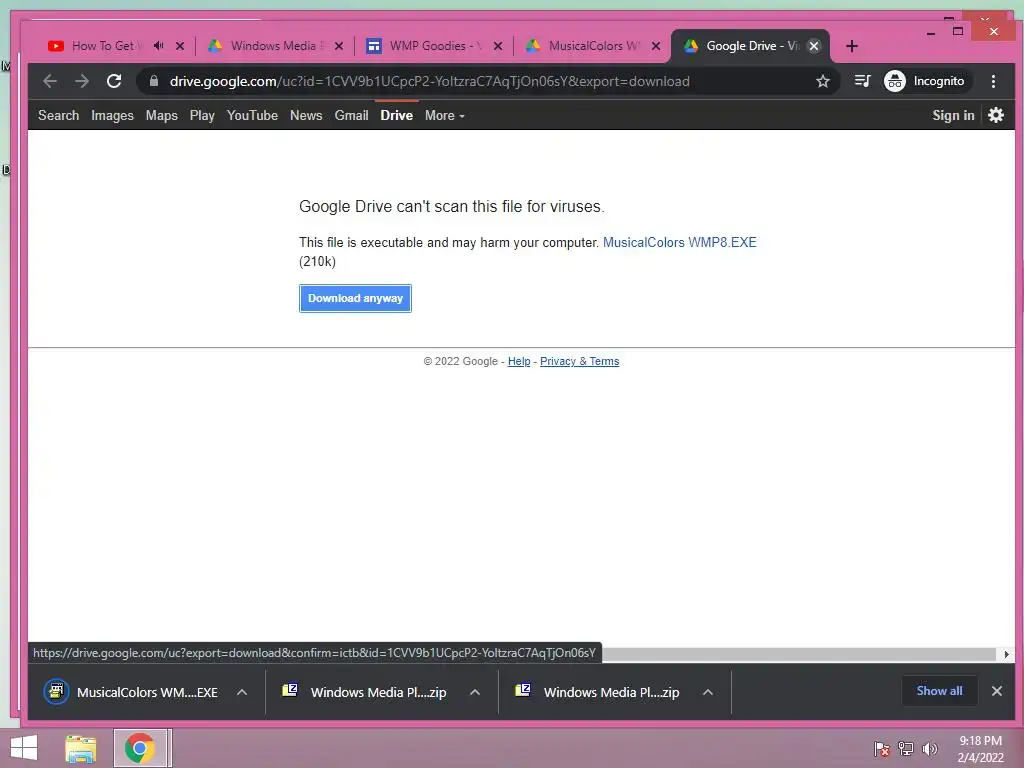Open File Explorer from taskbar

(80, 748)
